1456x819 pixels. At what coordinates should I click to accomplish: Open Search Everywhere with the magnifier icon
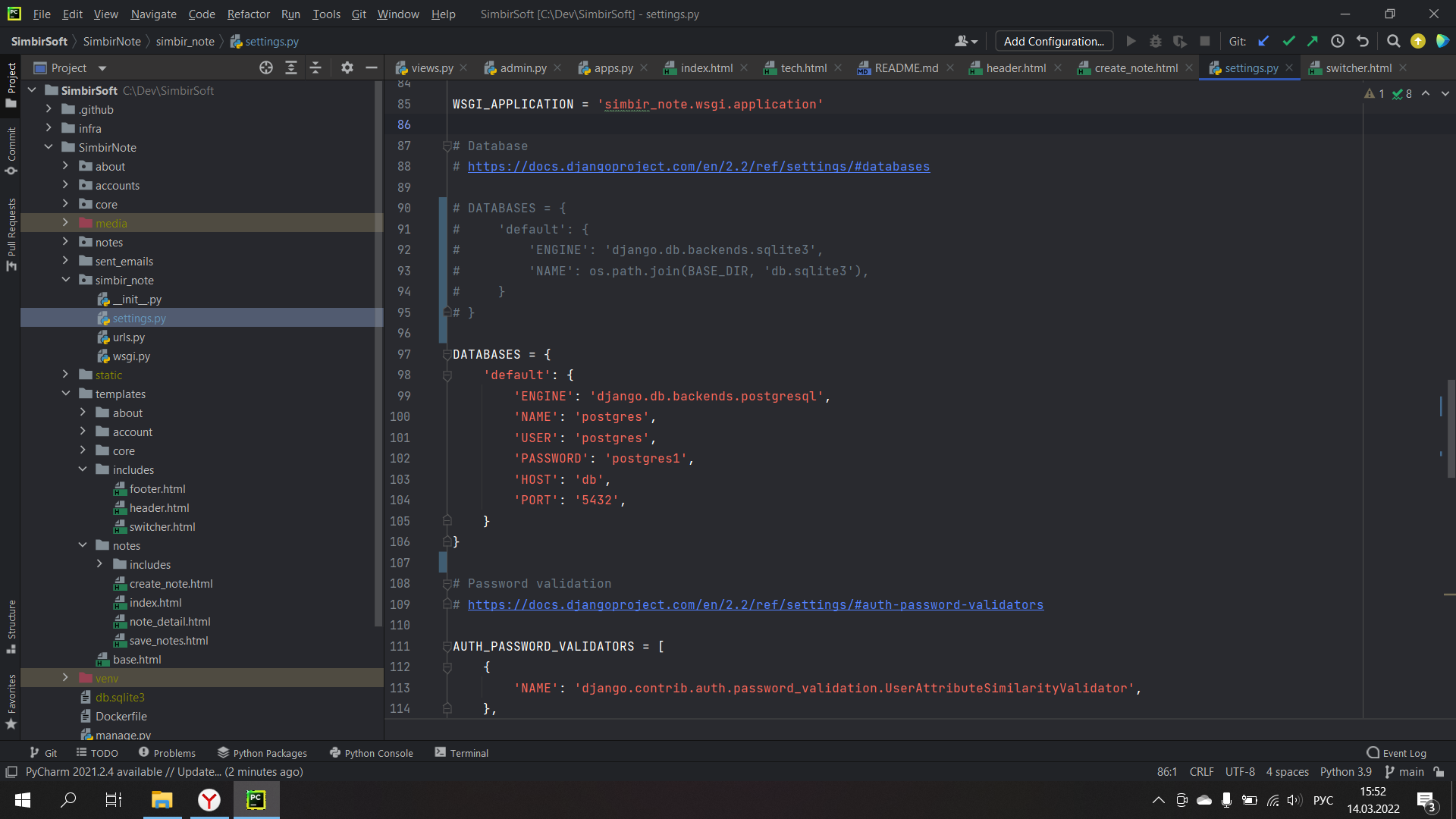click(1393, 41)
